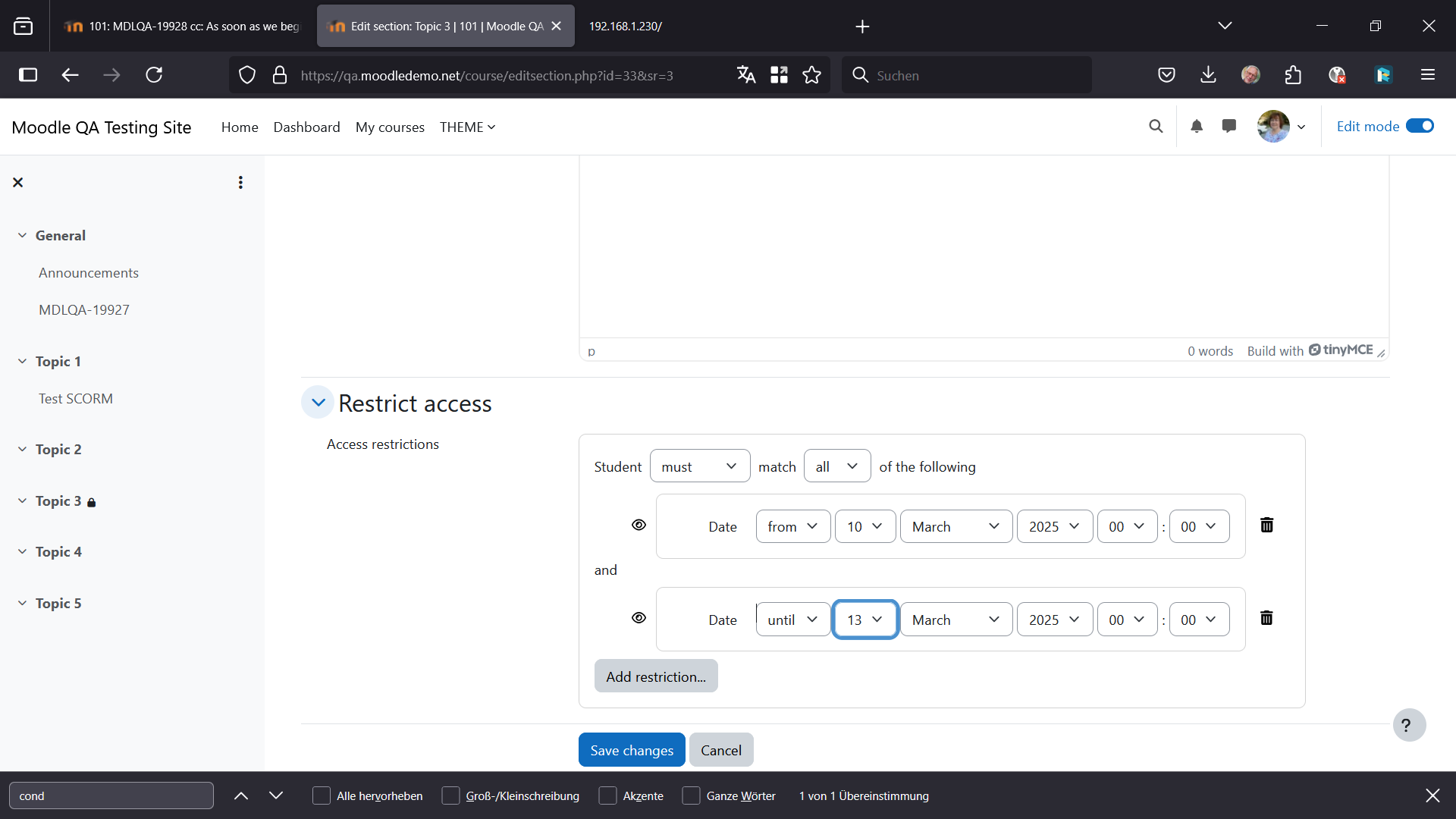
Task: Open the extensions puzzle icon
Action: click(1293, 75)
